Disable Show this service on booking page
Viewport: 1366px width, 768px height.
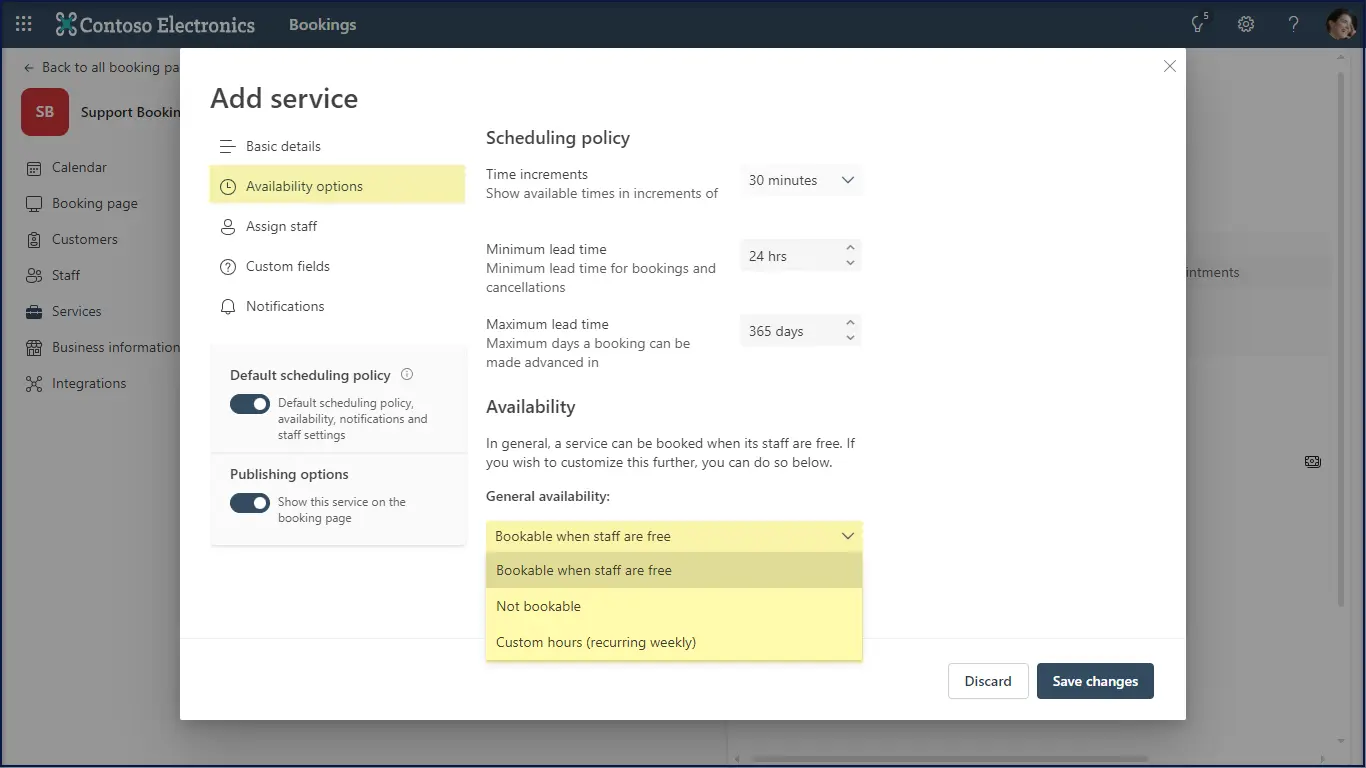(250, 503)
